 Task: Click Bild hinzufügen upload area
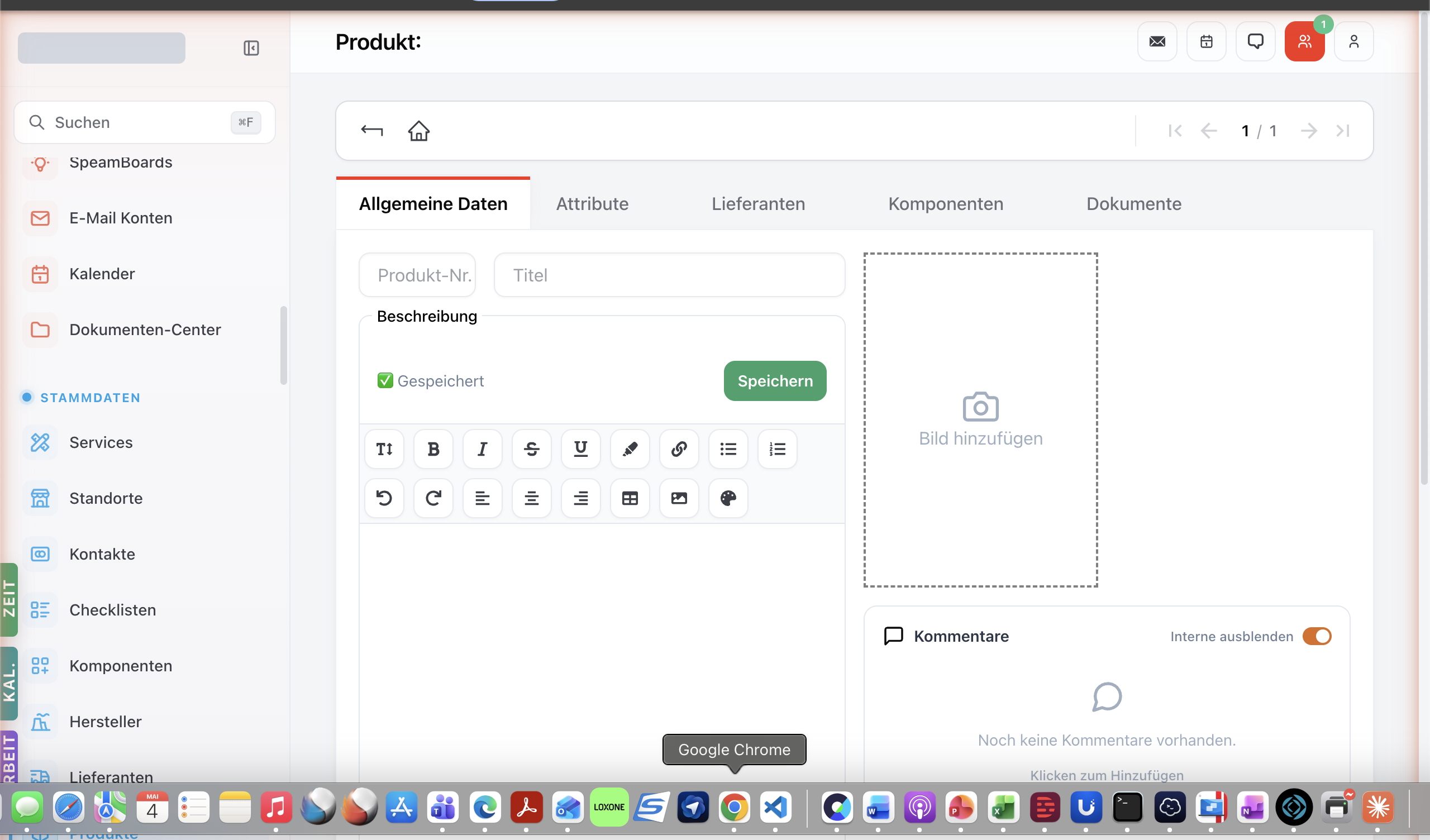980,420
